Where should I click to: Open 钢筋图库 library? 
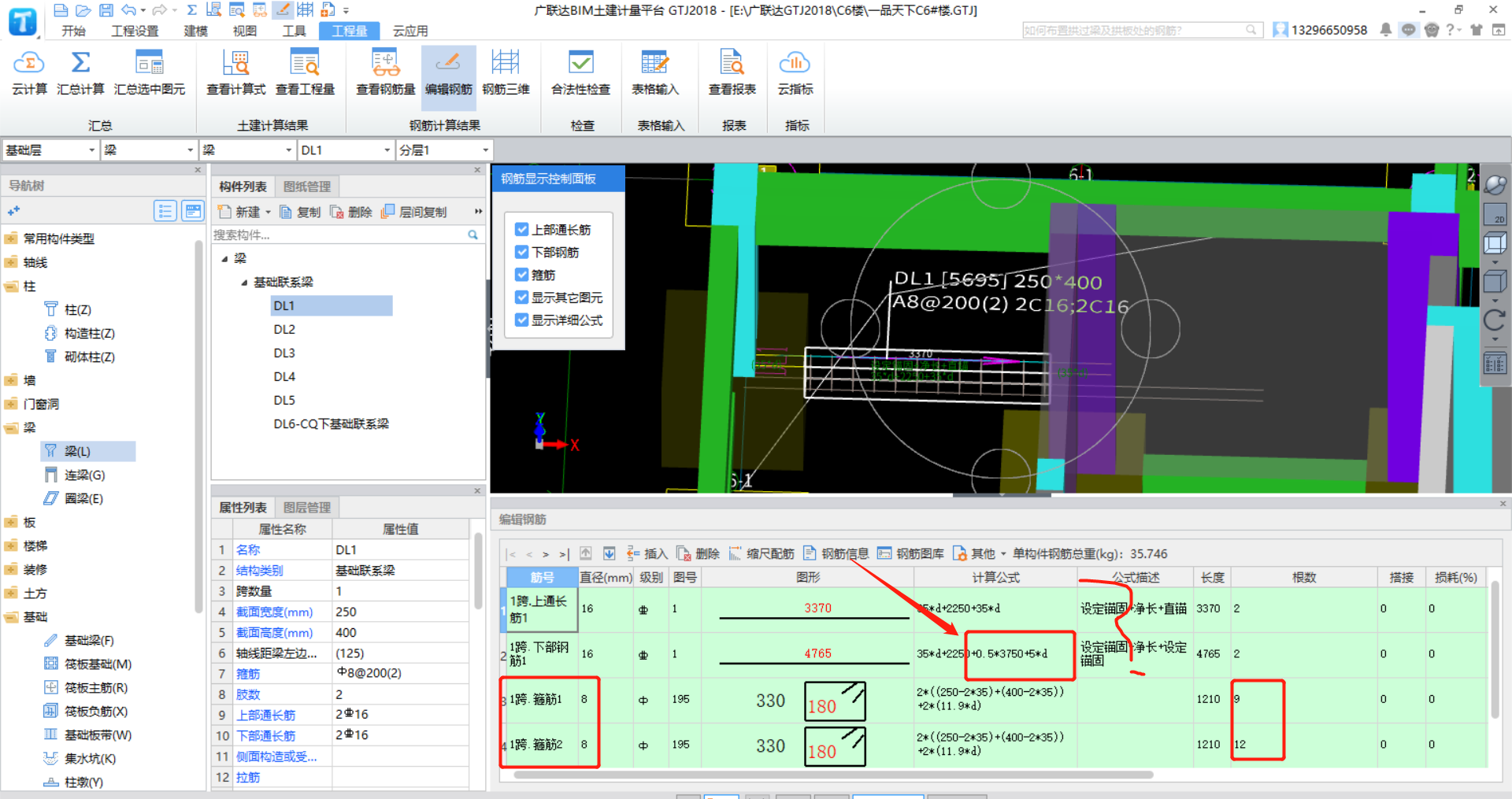pyautogui.click(x=910, y=553)
